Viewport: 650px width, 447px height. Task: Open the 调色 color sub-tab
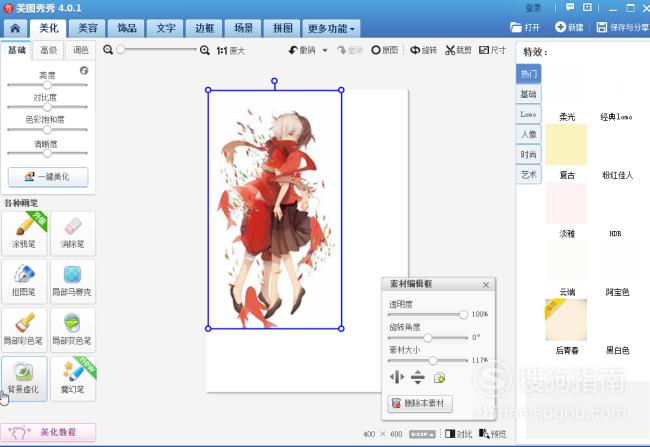point(80,50)
